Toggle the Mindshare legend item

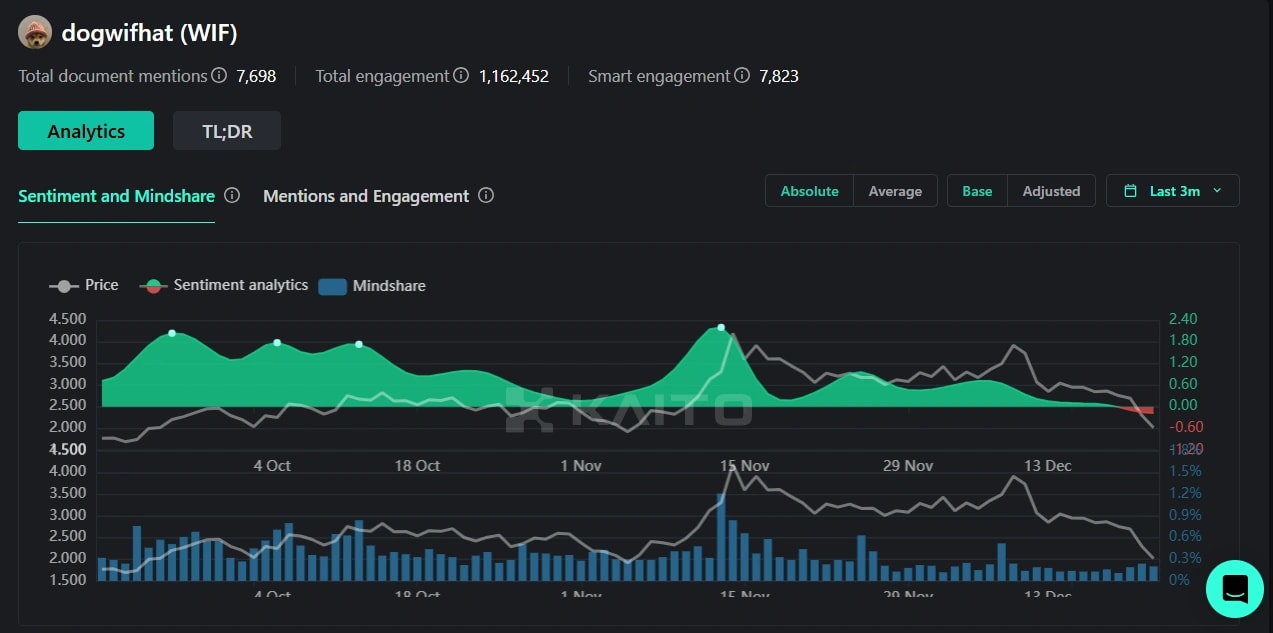tap(371, 286)
